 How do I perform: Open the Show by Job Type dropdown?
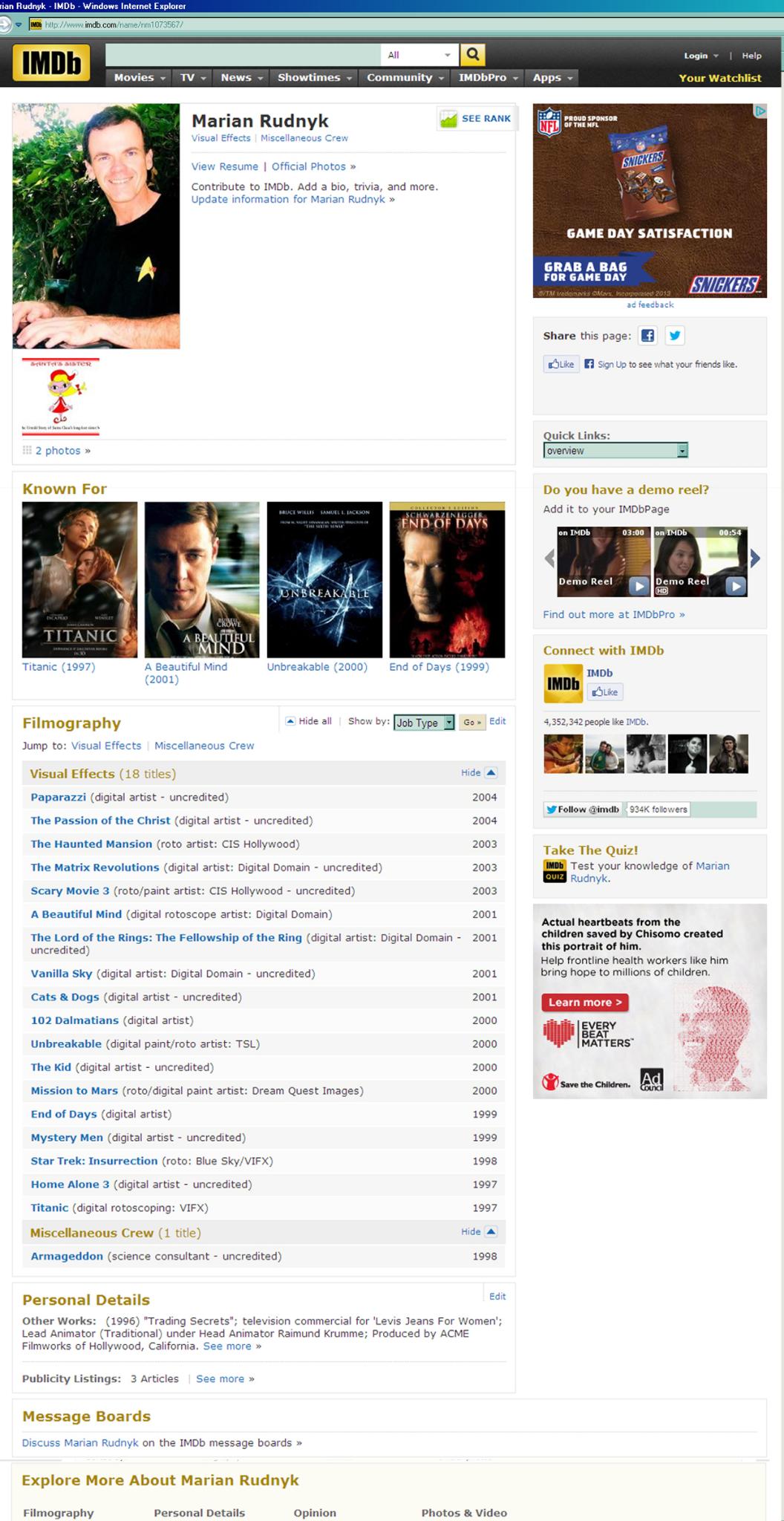(x=424, y=723)
